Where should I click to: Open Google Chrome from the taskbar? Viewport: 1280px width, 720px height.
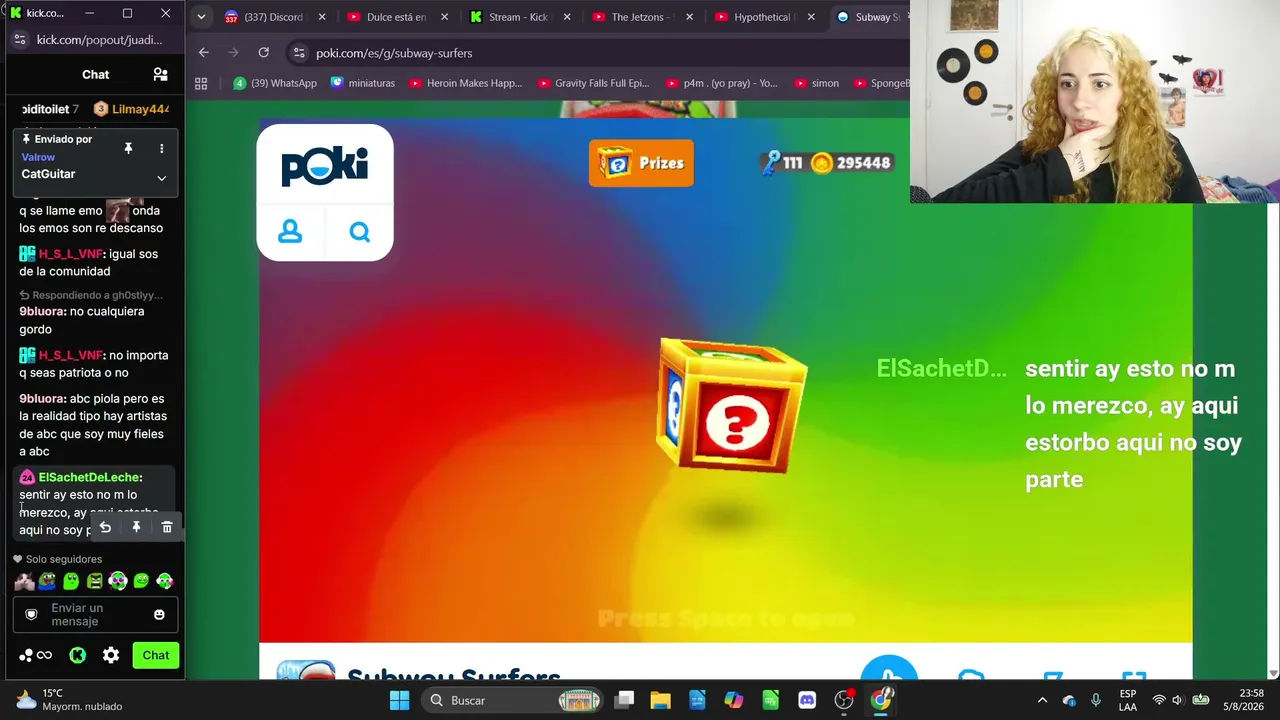coord(881,700)
